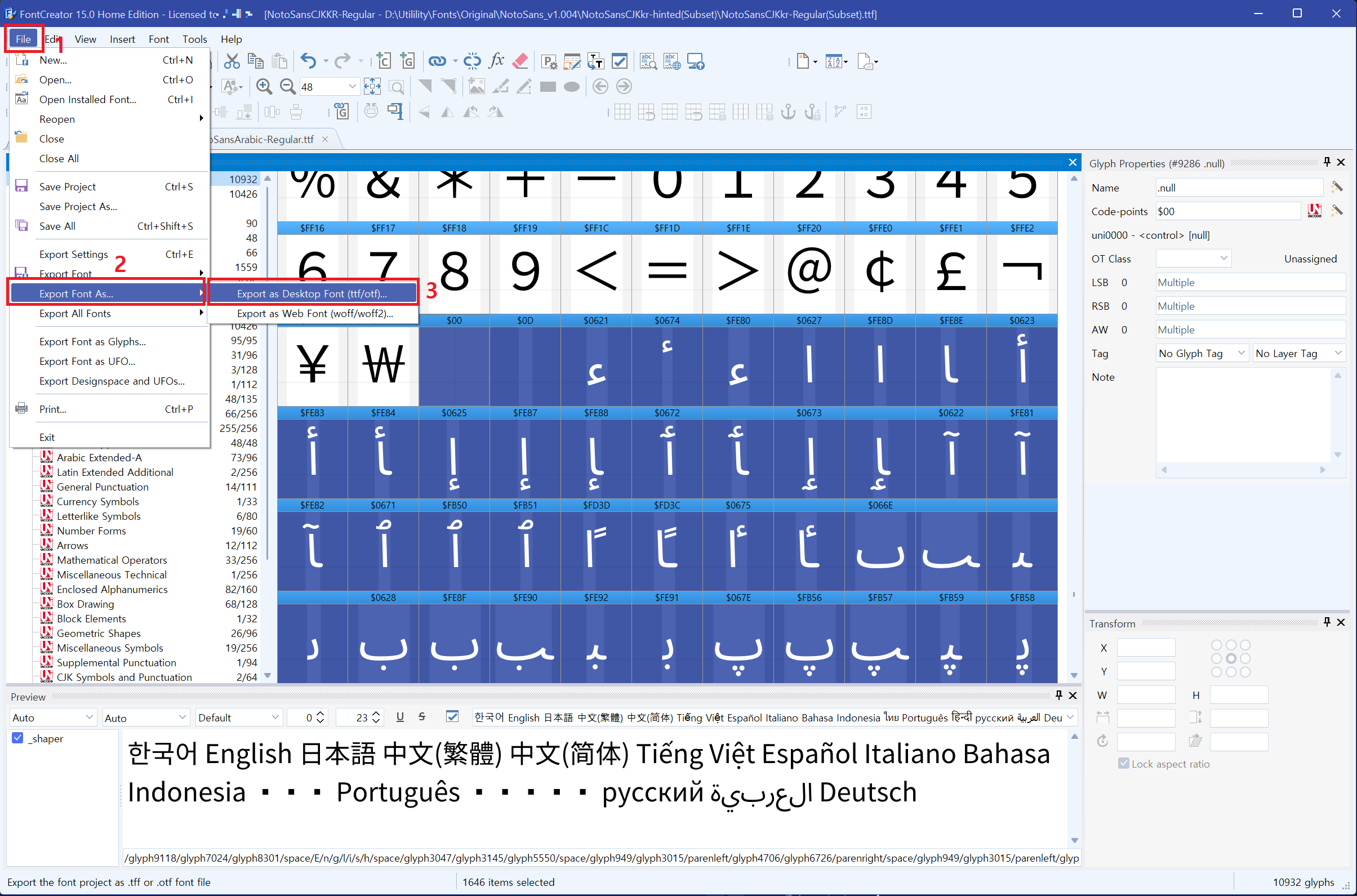Click the pink eraser toolbar icon

click(x=520, y=61)
